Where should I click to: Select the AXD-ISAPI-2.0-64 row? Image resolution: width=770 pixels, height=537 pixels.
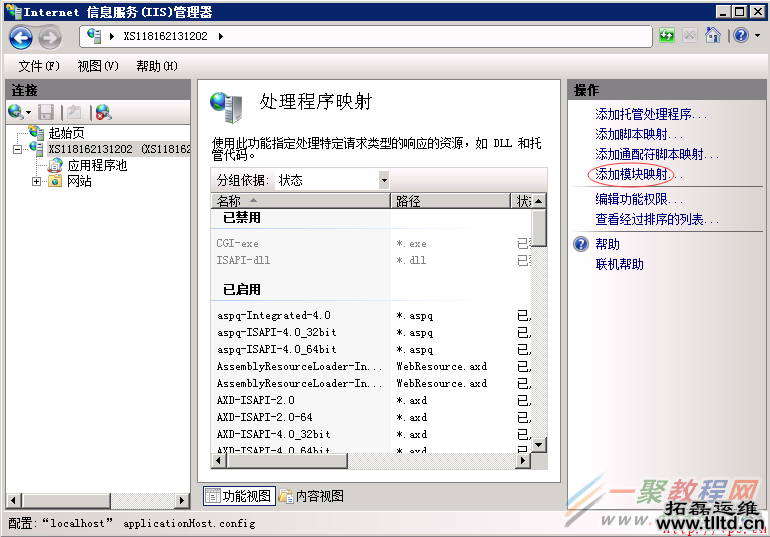(371, 417)
